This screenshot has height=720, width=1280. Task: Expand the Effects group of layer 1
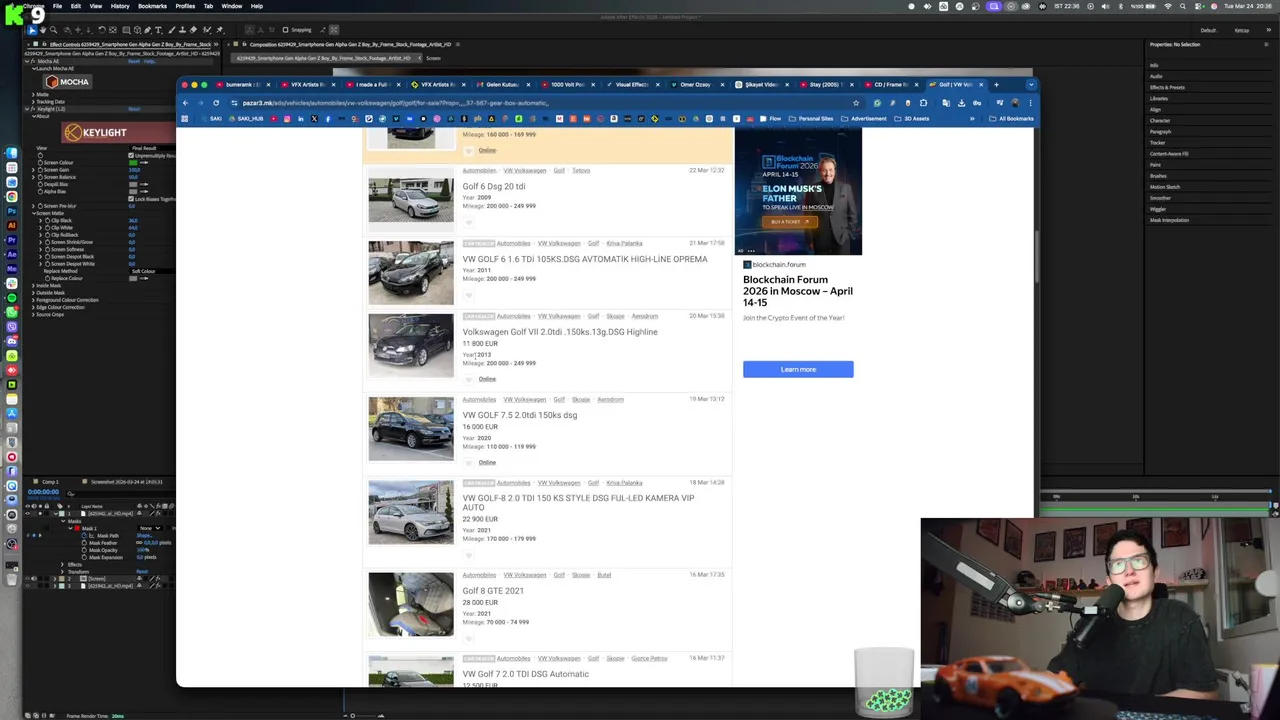pos(63,565)
